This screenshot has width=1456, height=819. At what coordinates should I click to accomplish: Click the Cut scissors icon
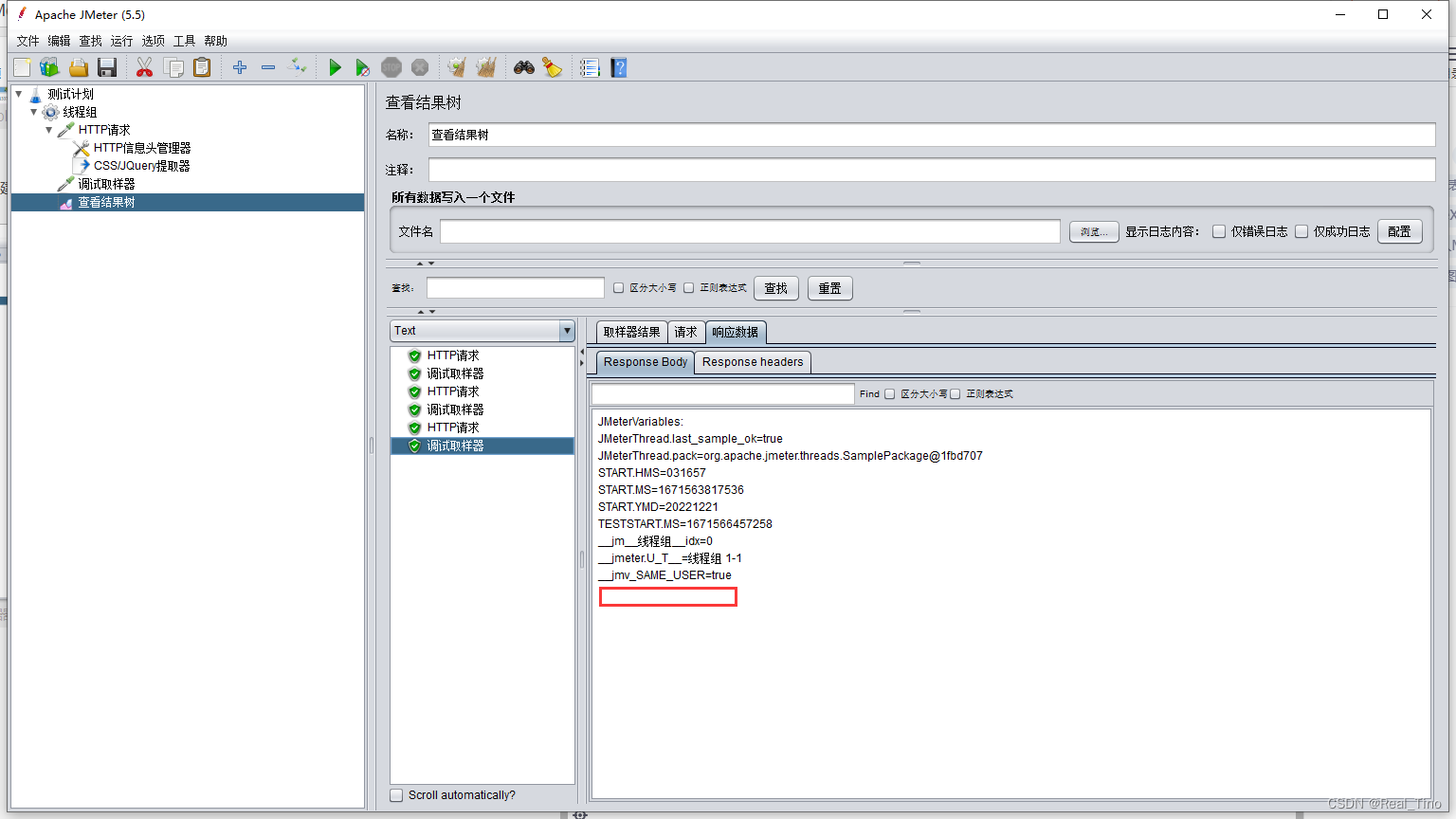[144, 67]
